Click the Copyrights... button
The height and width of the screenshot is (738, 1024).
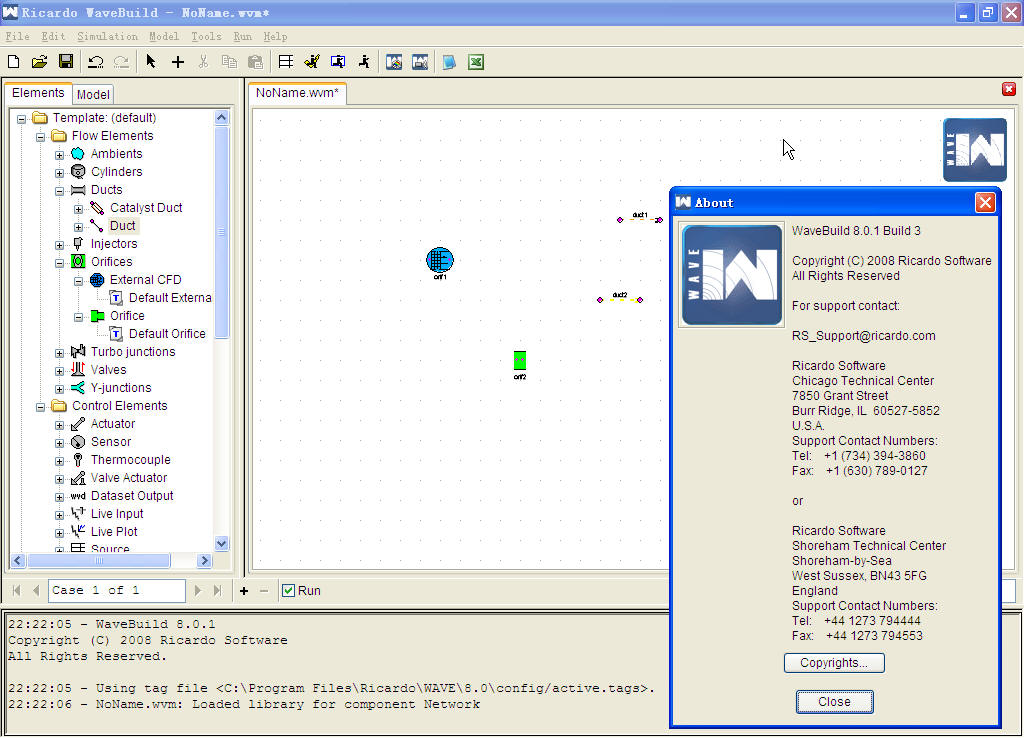[834, 663]
